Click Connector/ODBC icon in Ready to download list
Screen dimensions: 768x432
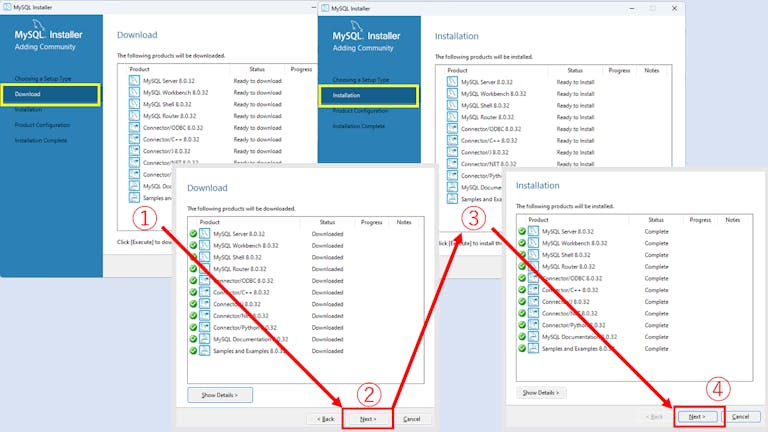[134, 128]
